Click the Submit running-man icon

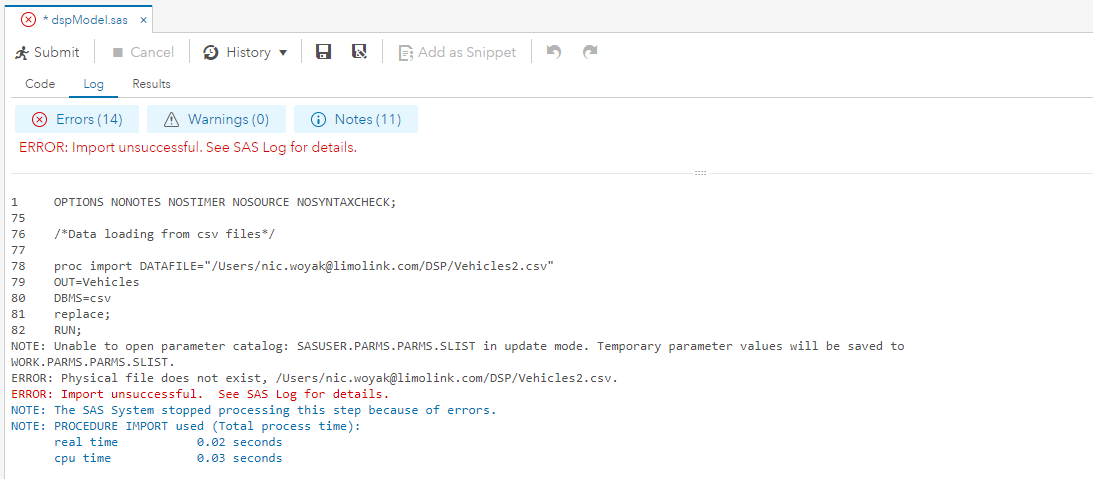point(22,52)
